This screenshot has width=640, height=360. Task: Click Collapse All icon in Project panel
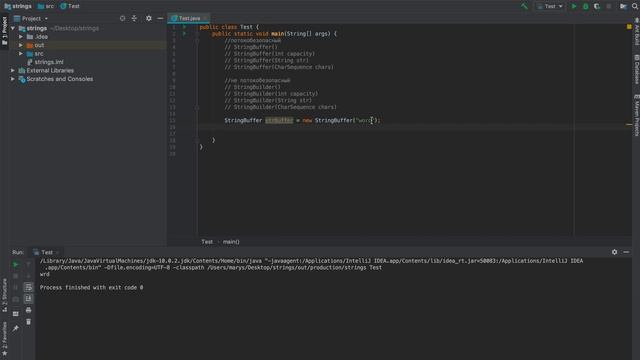tap(134, 18)
